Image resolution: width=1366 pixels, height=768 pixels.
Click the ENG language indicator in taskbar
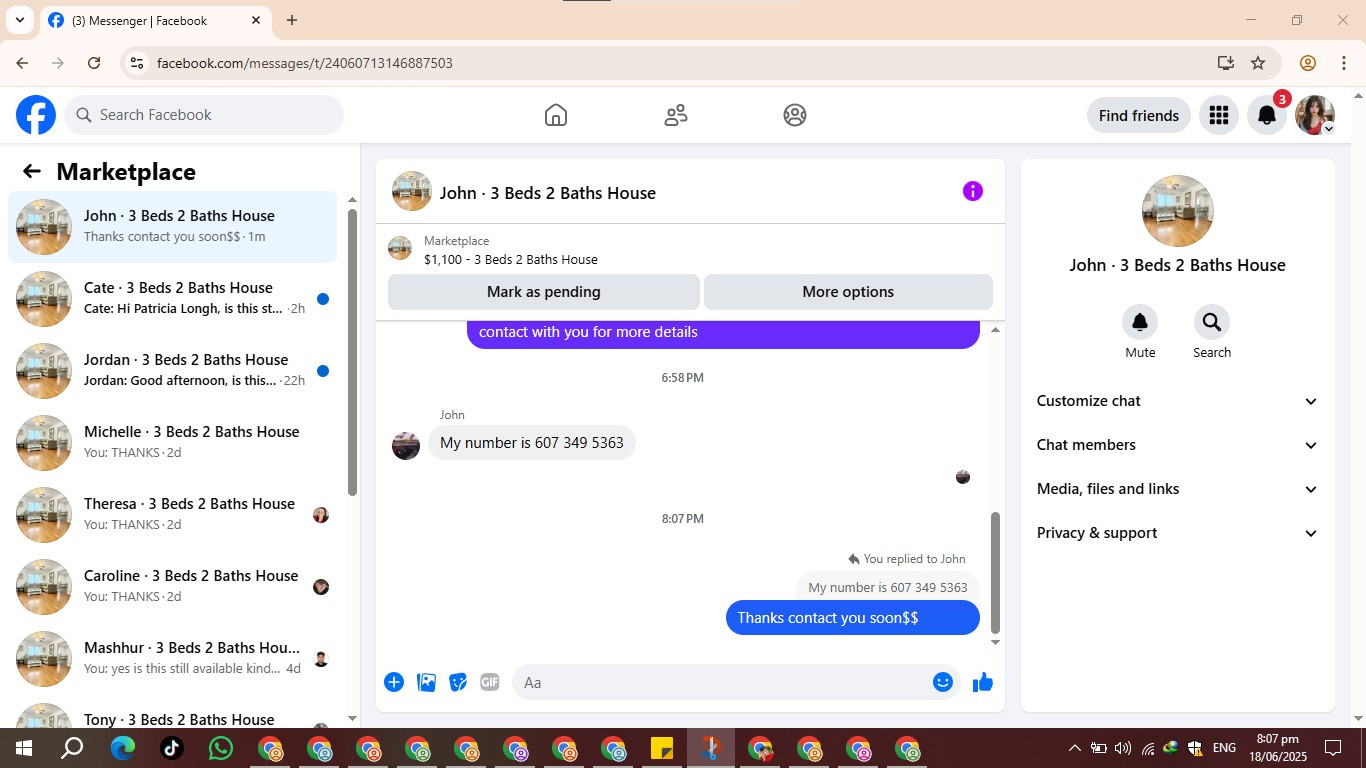(1224, 748)
